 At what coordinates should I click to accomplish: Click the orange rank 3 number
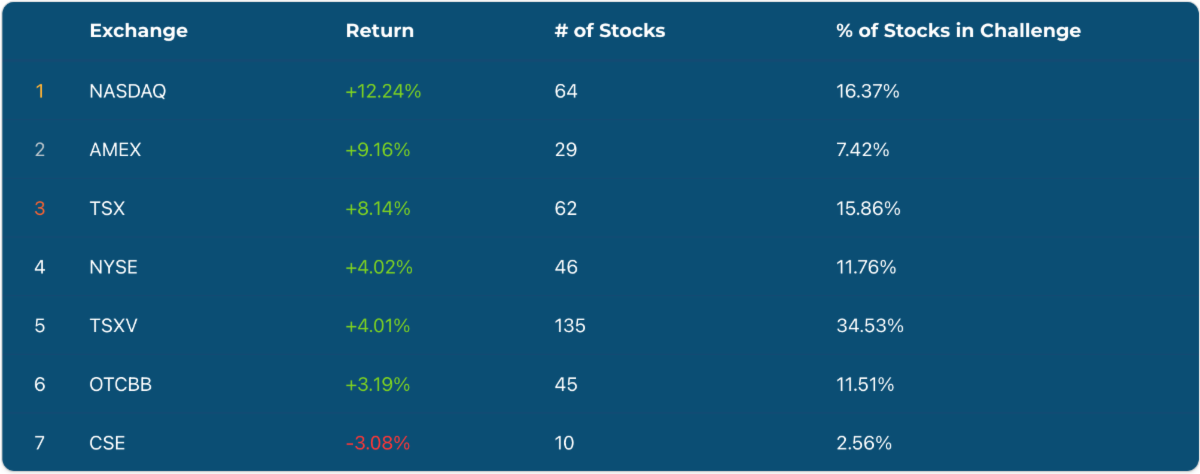click(x=40, y=209)
